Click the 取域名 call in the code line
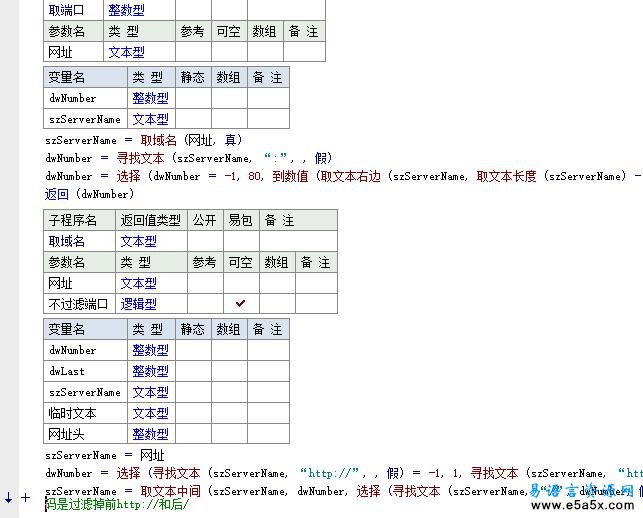643x518 pixels. point(158,140)
